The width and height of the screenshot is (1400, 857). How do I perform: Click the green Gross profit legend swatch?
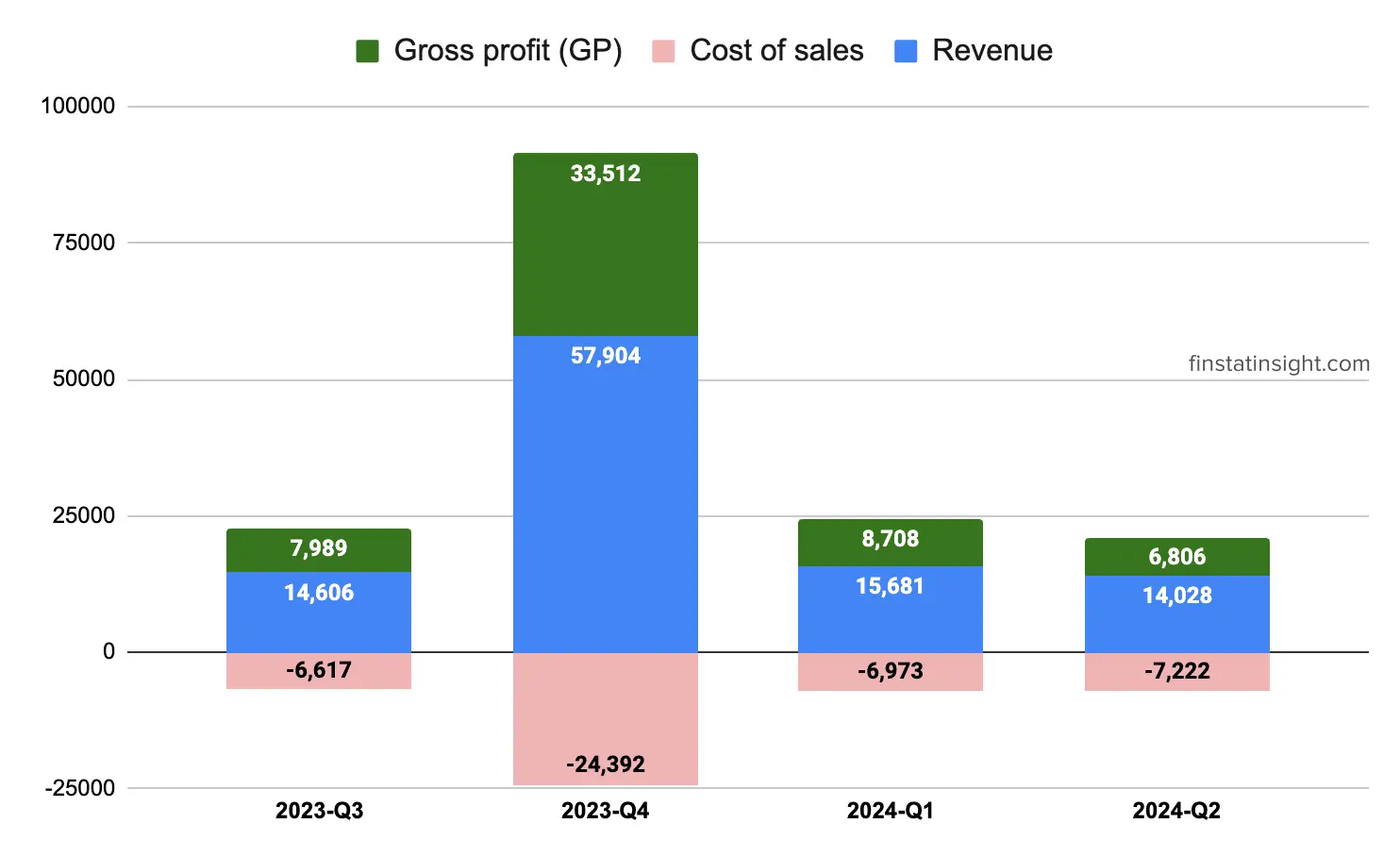367,51
